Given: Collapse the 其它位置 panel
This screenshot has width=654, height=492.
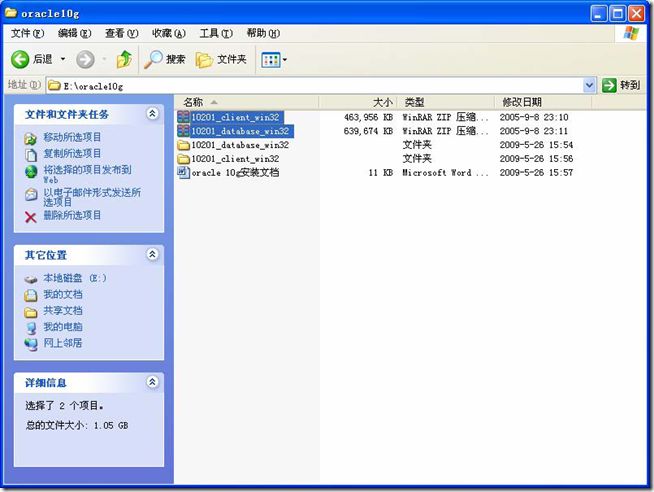Looking at the screenshot, I should click(x=152, y=254).
